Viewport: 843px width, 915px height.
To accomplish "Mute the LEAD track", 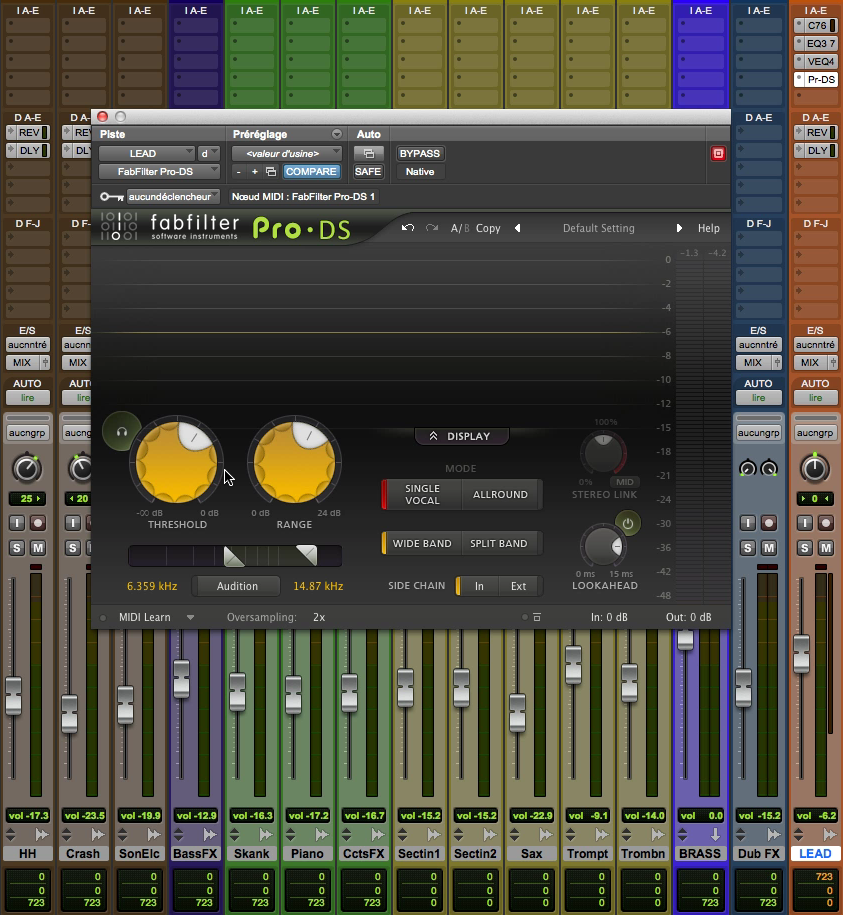I will [825, 548].
